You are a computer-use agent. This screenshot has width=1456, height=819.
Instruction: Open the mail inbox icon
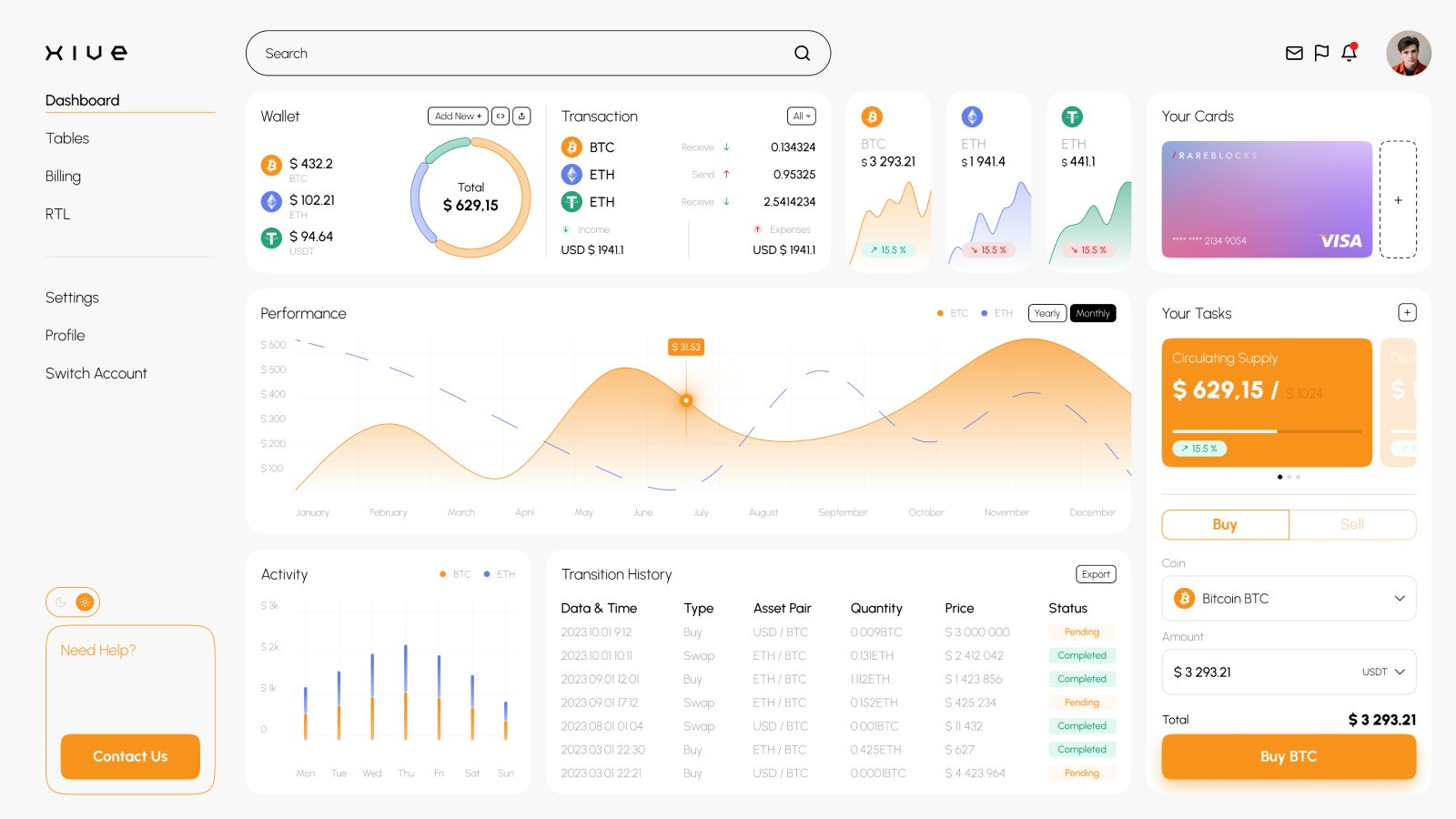1294,54
